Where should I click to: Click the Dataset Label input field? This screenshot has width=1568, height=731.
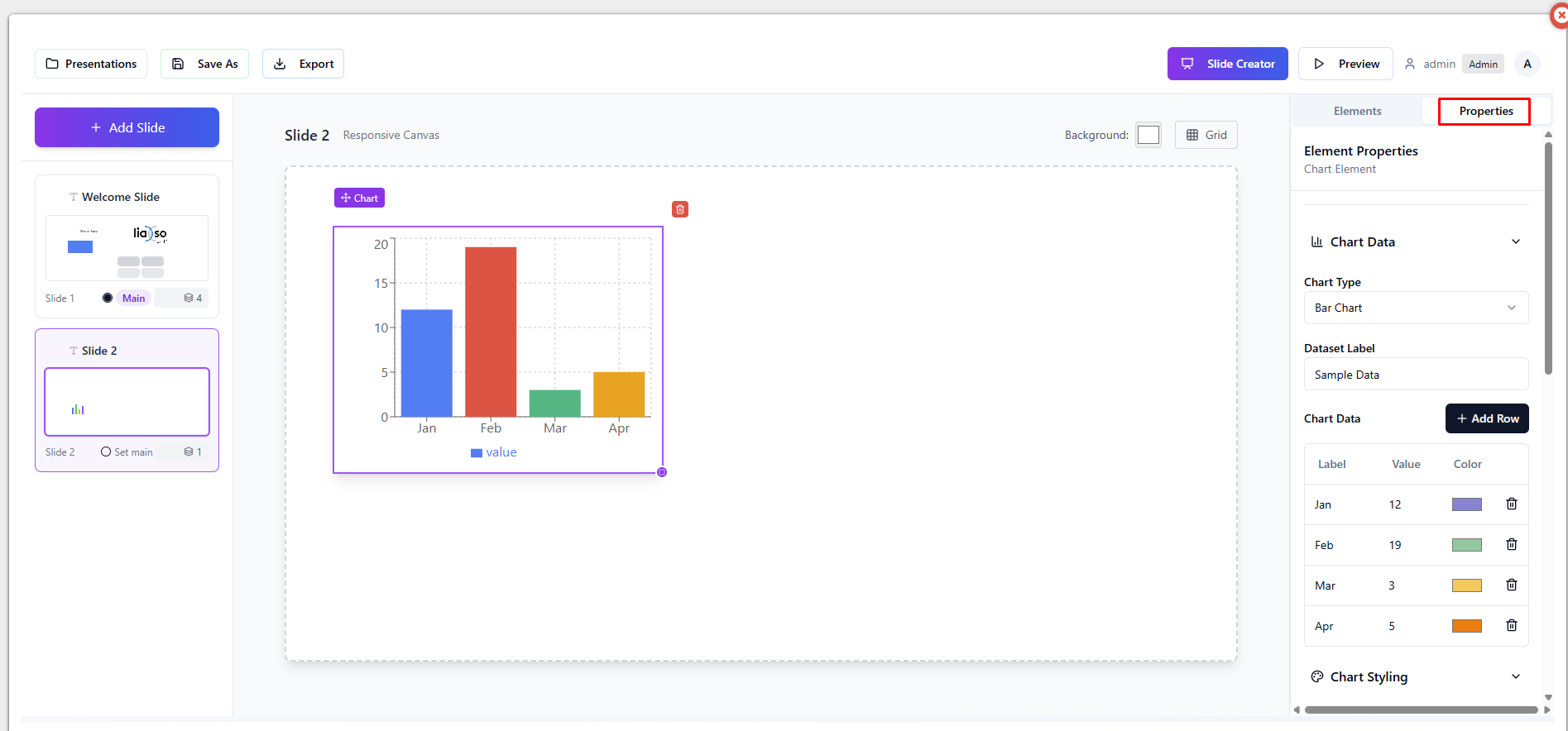coord(1415,375)
